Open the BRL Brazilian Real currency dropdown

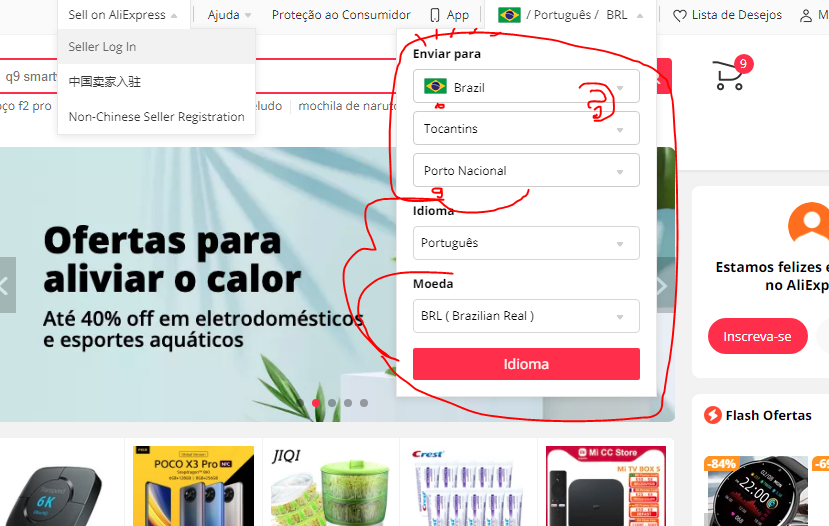[x=526, y=316]
